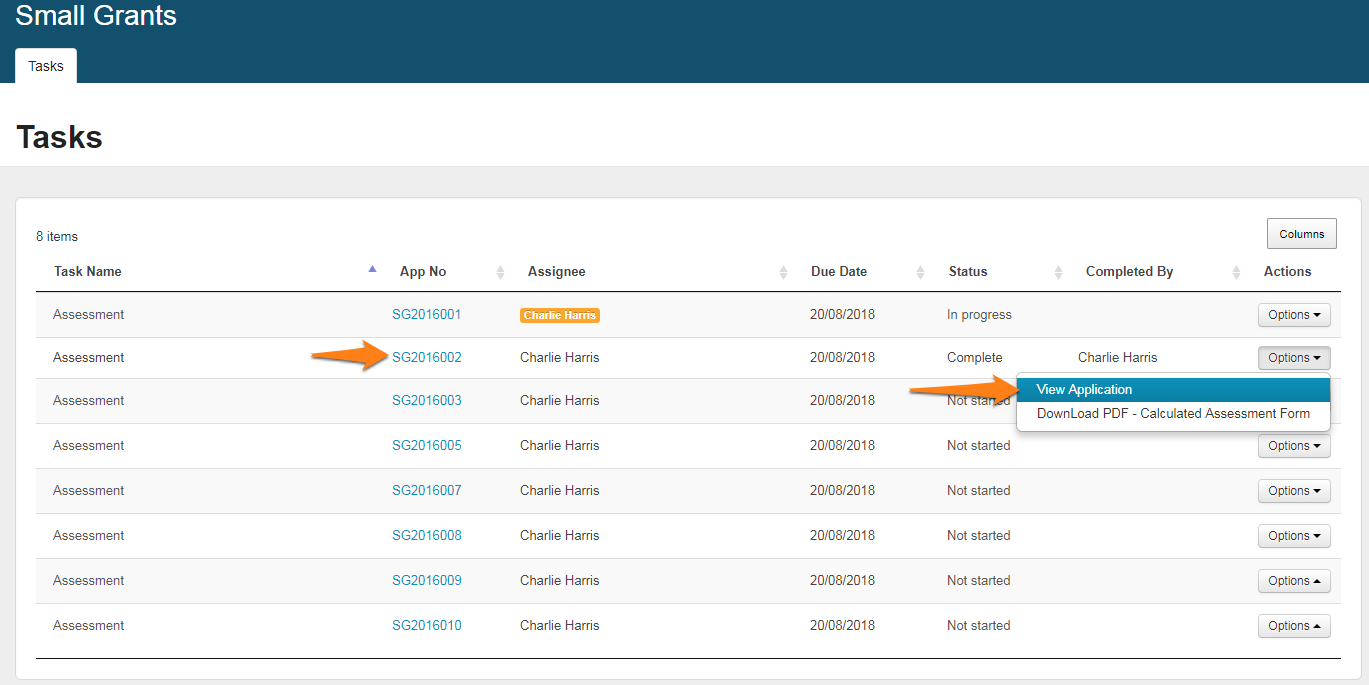Open application link SG2016001
This screenshot has width=1369, height=685.
(427, 315)
